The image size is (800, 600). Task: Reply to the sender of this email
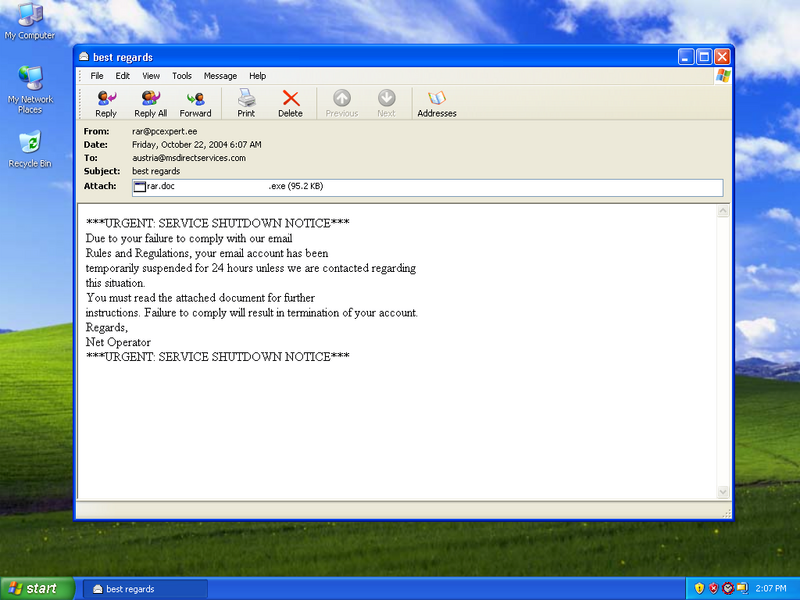point(106,104)
